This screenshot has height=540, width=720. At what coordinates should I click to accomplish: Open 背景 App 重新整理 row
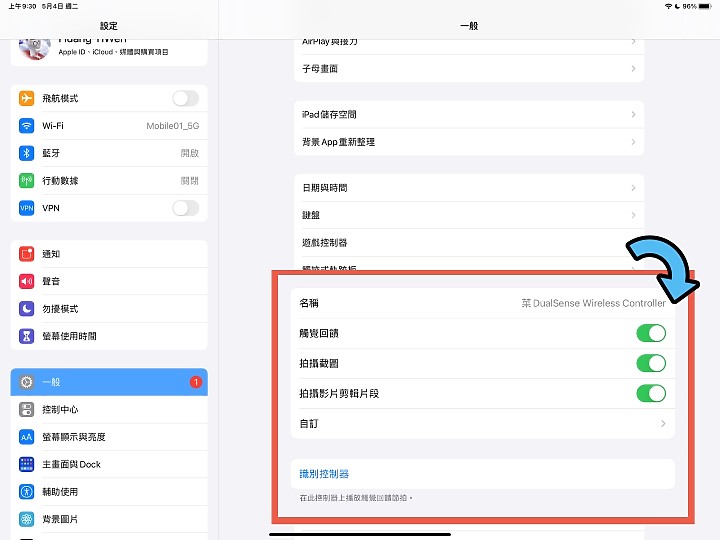pos(469,142)
